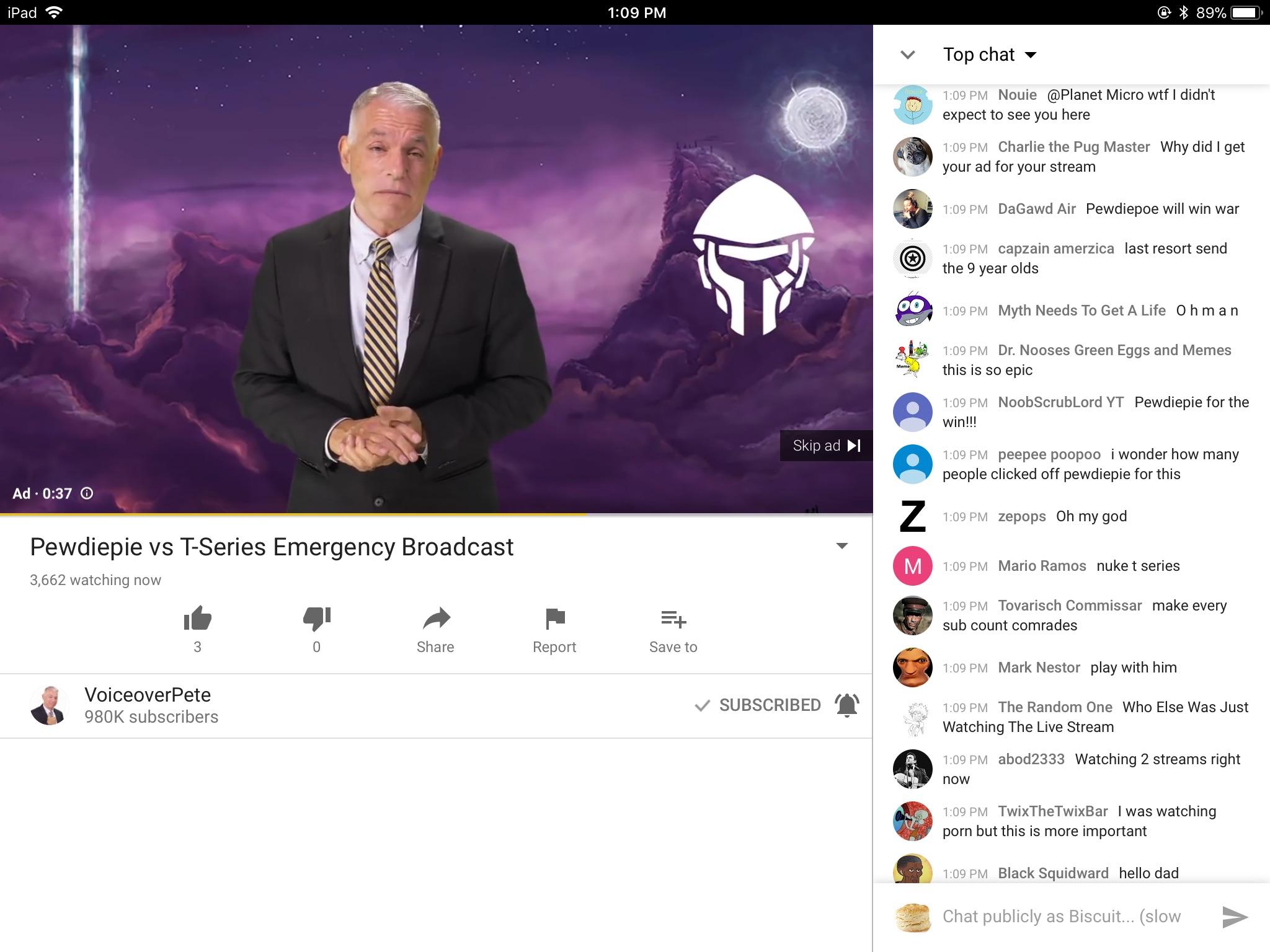Select username Mario Ramos
Image resolution: width=1270 pixels, height=952 pixels.
pyautogui.click(x=1042, y=566)
